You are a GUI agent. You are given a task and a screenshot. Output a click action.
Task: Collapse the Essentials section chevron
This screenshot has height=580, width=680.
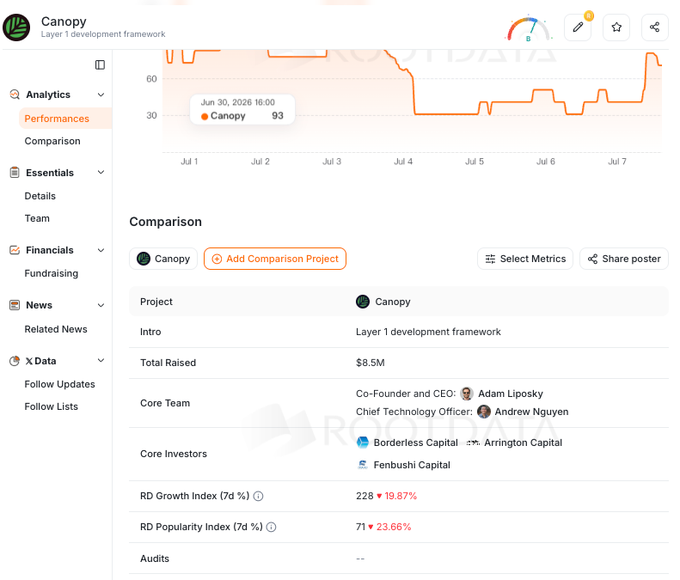point(101,172)
